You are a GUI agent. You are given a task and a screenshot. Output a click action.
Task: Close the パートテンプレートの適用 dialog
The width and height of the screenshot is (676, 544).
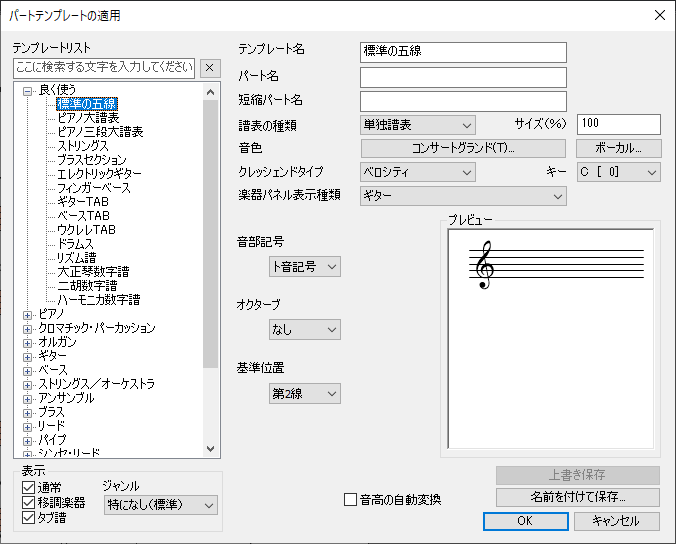[660, 15]
